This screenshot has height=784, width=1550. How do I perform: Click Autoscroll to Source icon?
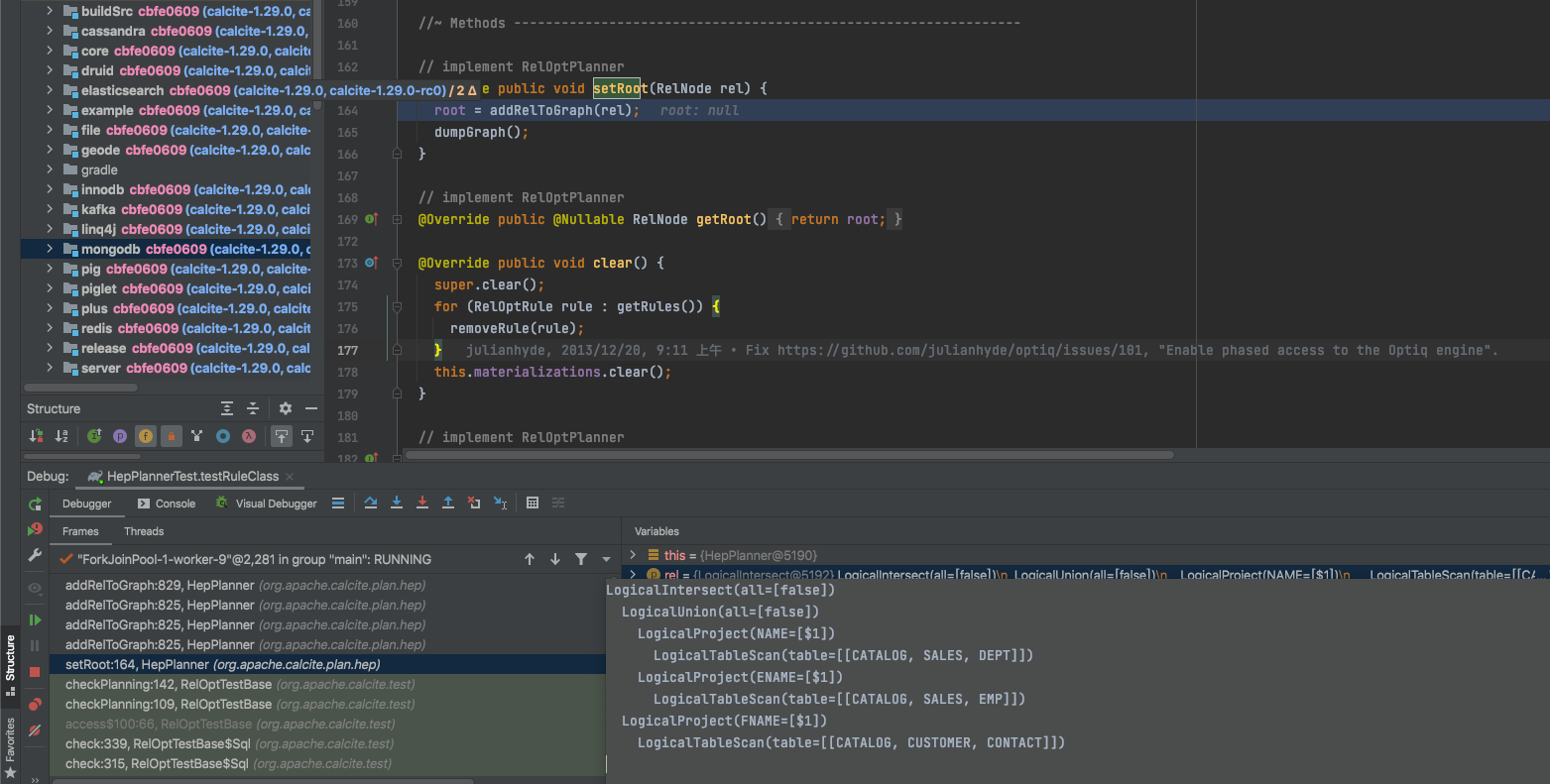282,436
